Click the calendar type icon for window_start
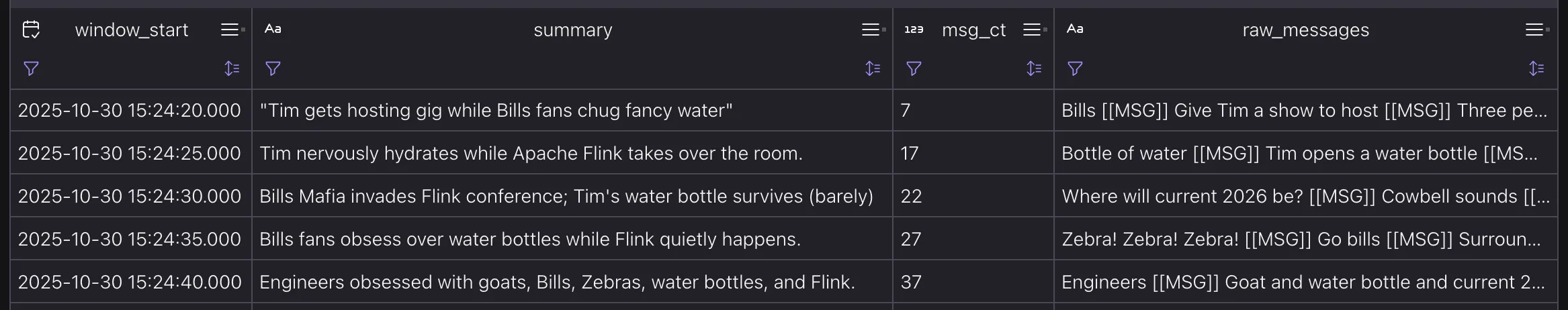The width and height of the screenshot is (1568, 310). click(31, 30)
